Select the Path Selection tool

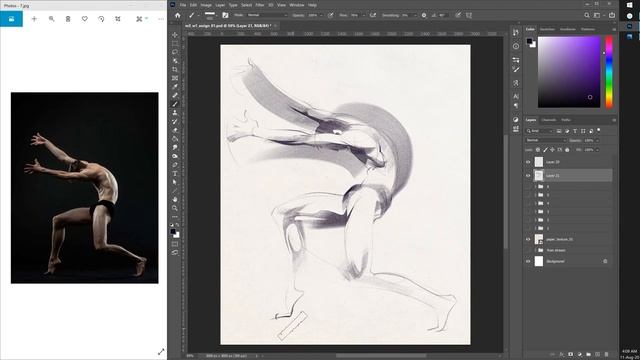point(175,182)
